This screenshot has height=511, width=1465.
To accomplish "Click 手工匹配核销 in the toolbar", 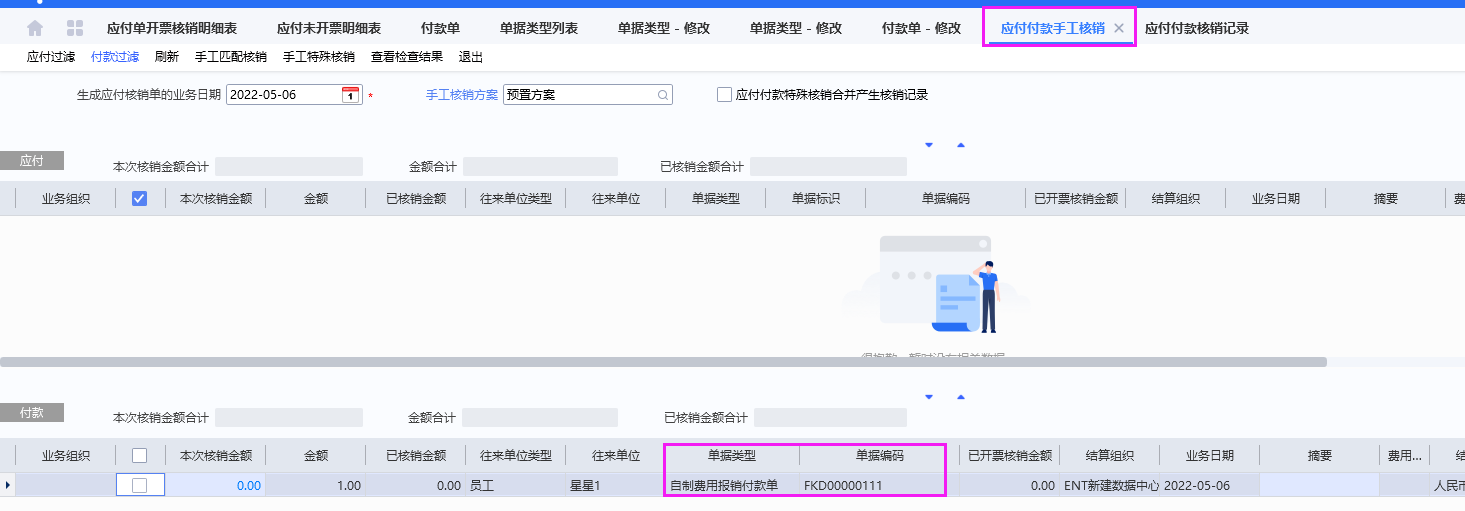I will pos(231,57).
